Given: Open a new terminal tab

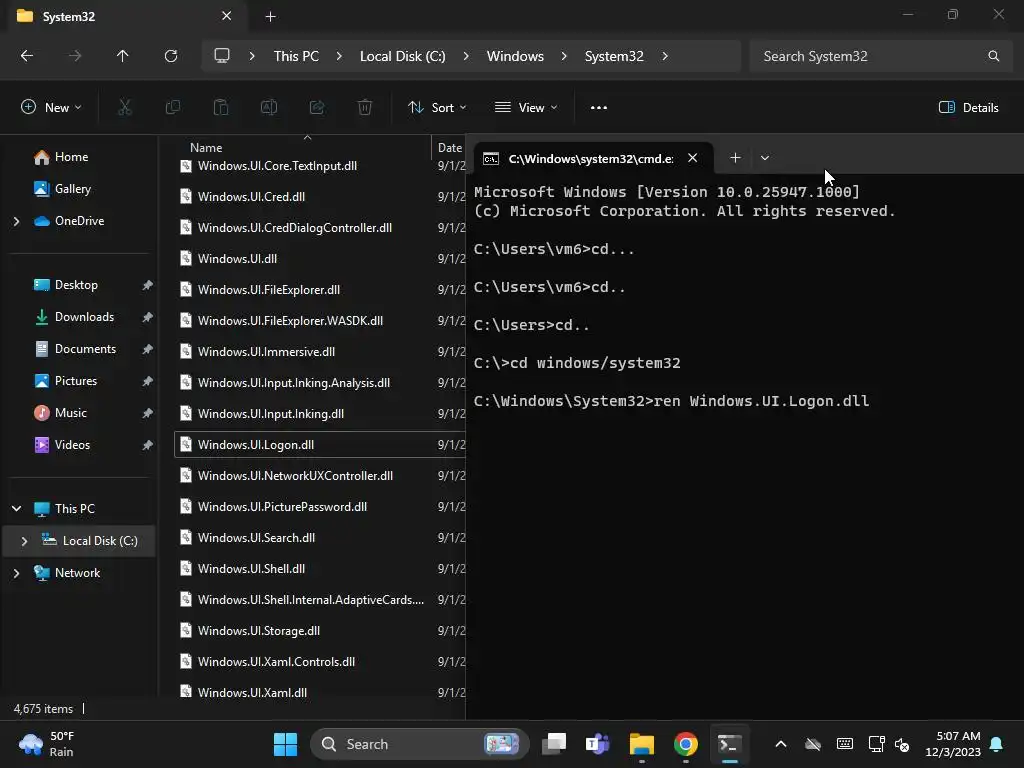Looking at the screenshot, I should pyautogui.click(x=735, y=158).
